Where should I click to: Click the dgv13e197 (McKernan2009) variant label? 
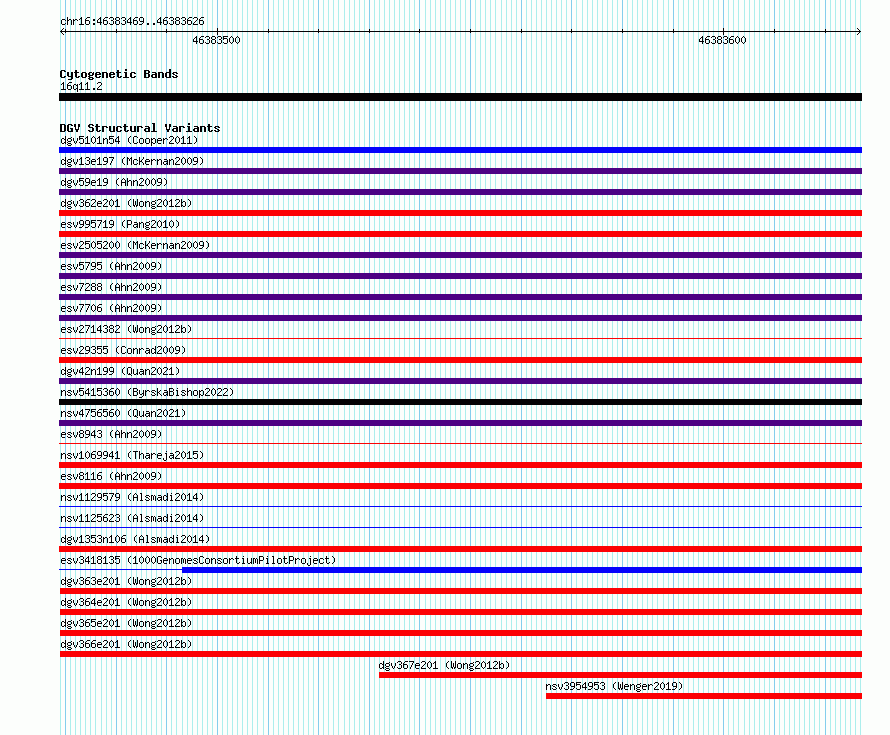[x=132, y=161]
